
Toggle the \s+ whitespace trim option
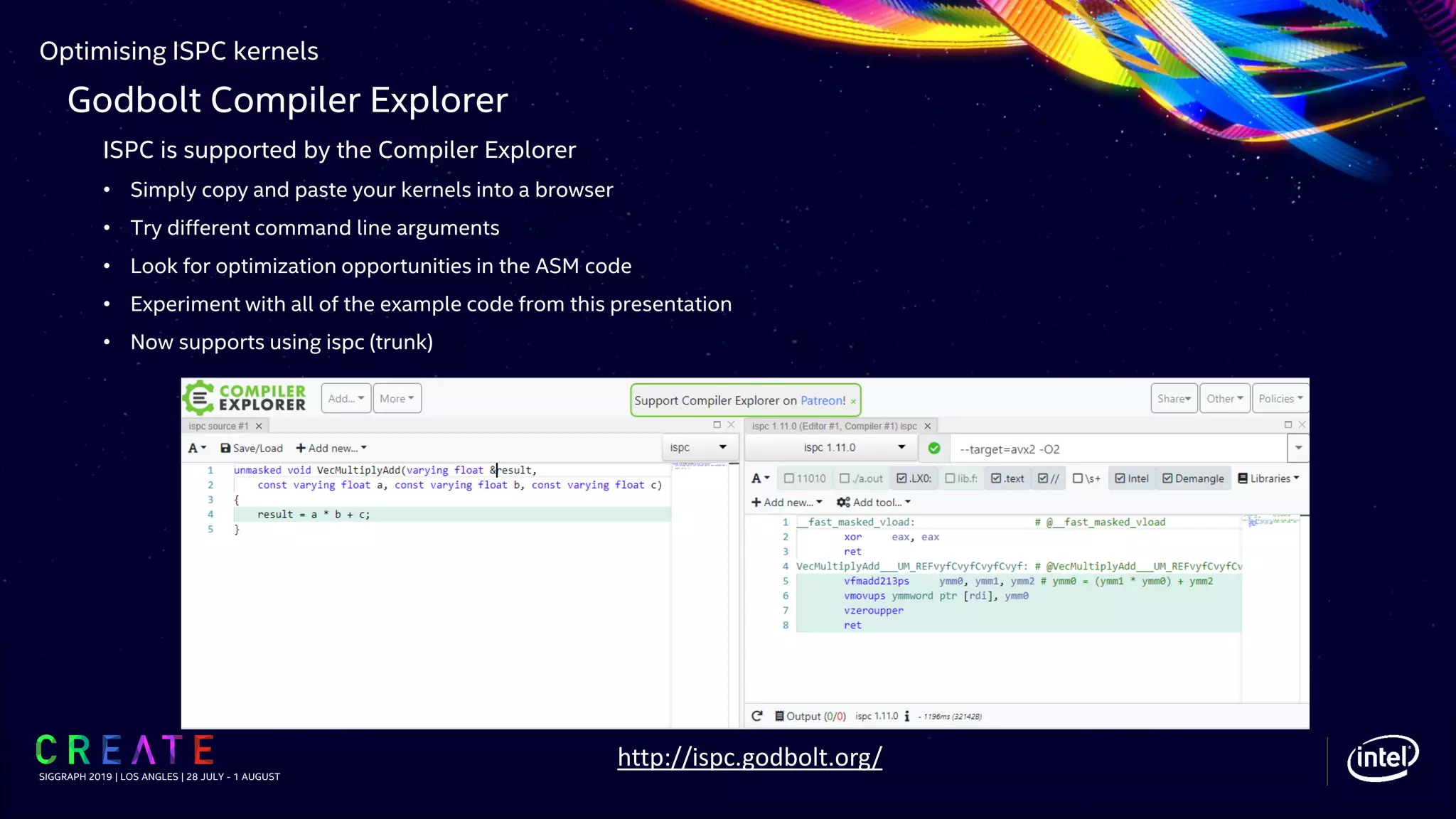(1086, 478)
